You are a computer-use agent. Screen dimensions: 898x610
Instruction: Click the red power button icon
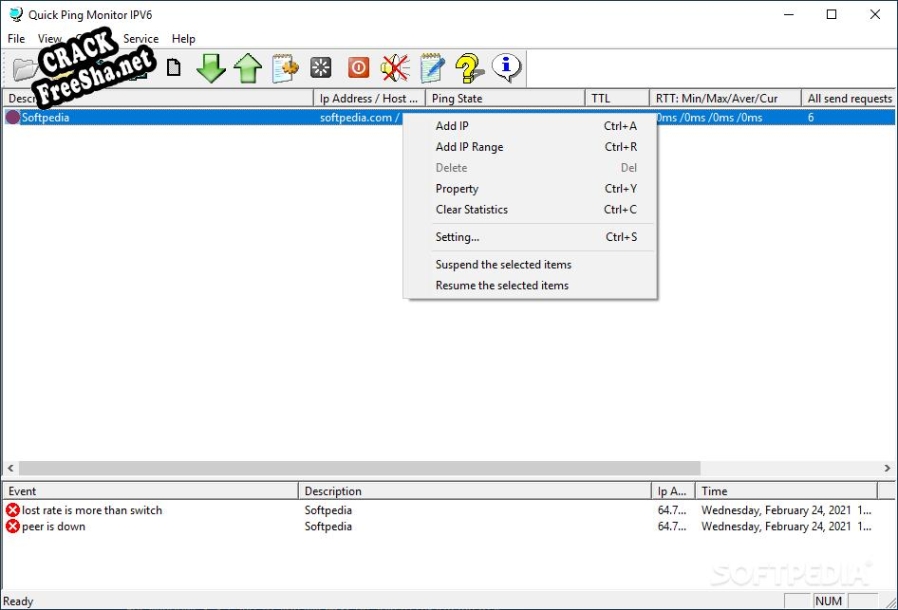358,68
